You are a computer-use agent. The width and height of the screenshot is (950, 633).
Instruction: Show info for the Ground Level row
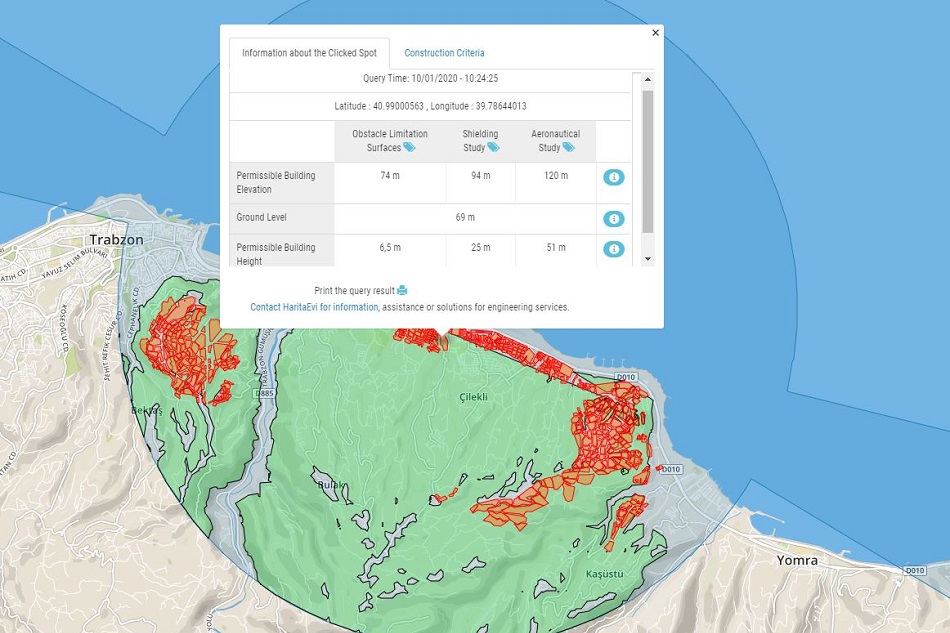coord(614,219)
